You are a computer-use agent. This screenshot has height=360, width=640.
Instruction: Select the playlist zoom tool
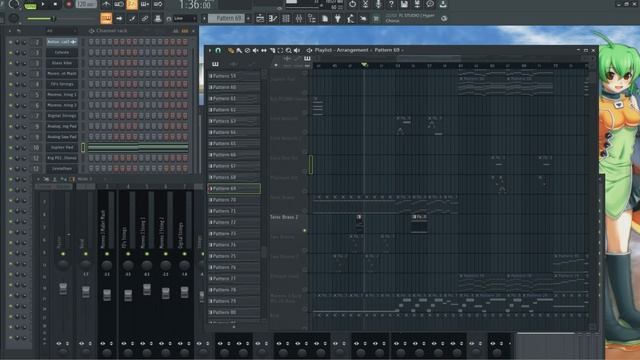pos(289,51)
